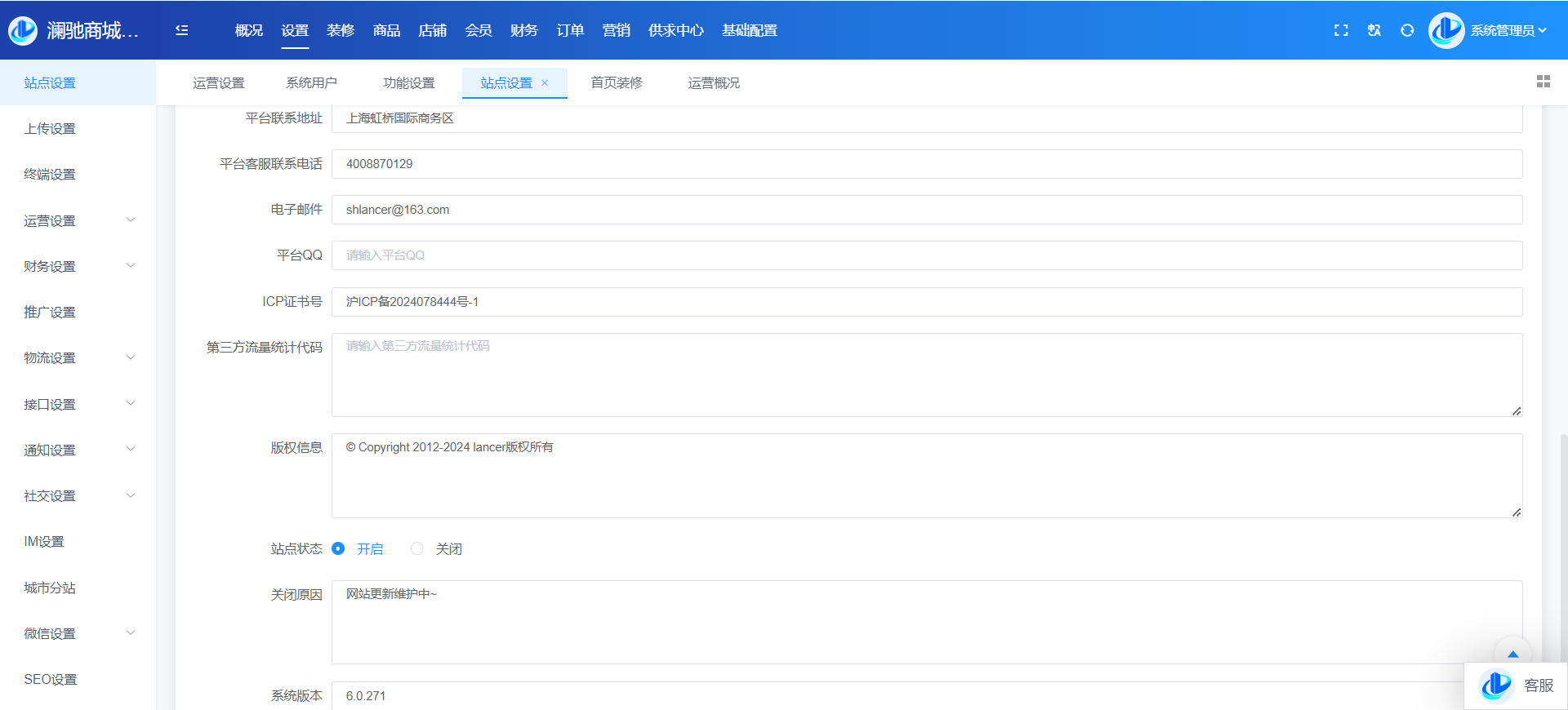Open the tab grid view icon
The width and height of the screenshot is (1568, 710).
pos(1543,82)
